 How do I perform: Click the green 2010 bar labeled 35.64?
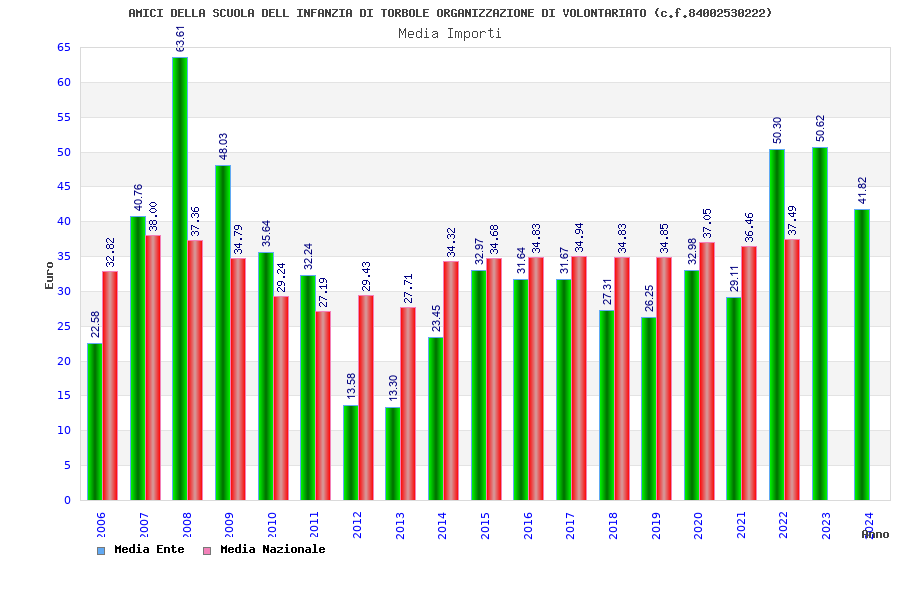[x=266, y=376]
